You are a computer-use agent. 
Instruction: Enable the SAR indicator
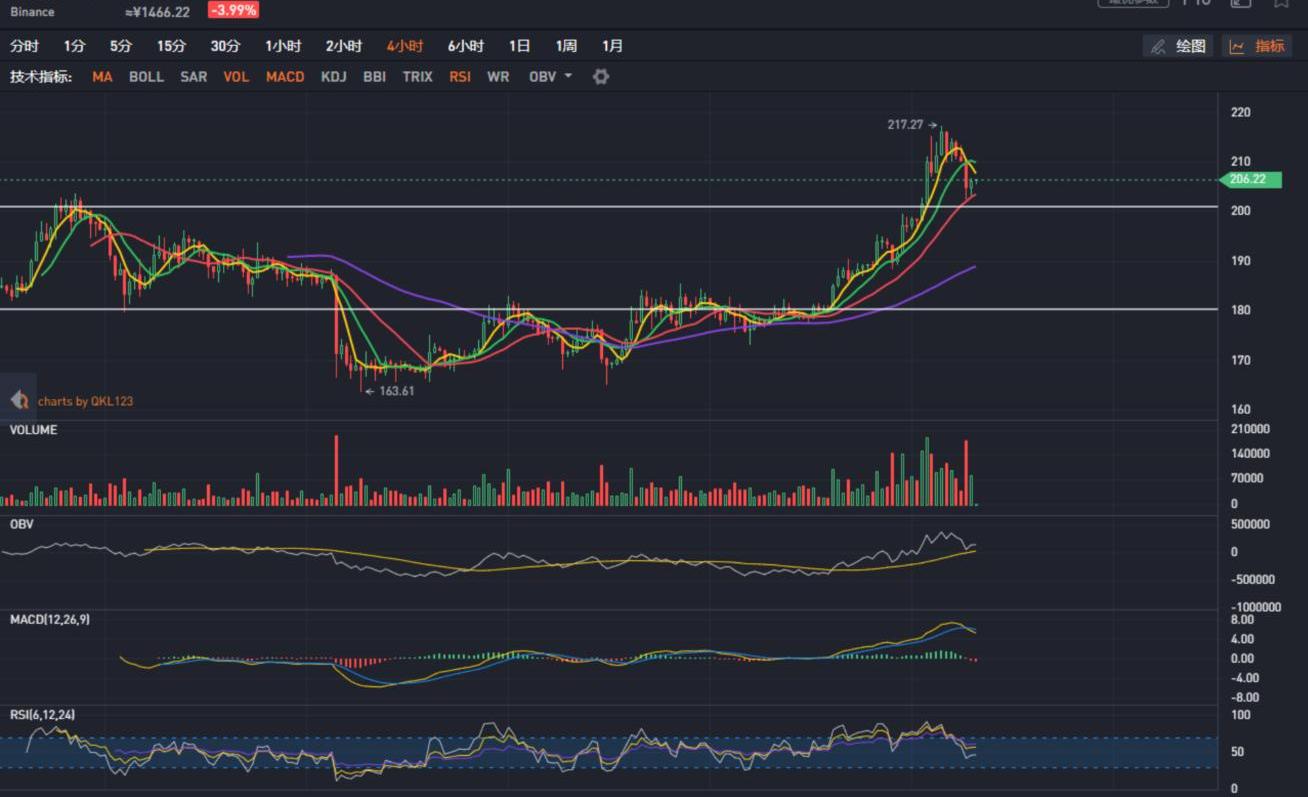point(193,77)
